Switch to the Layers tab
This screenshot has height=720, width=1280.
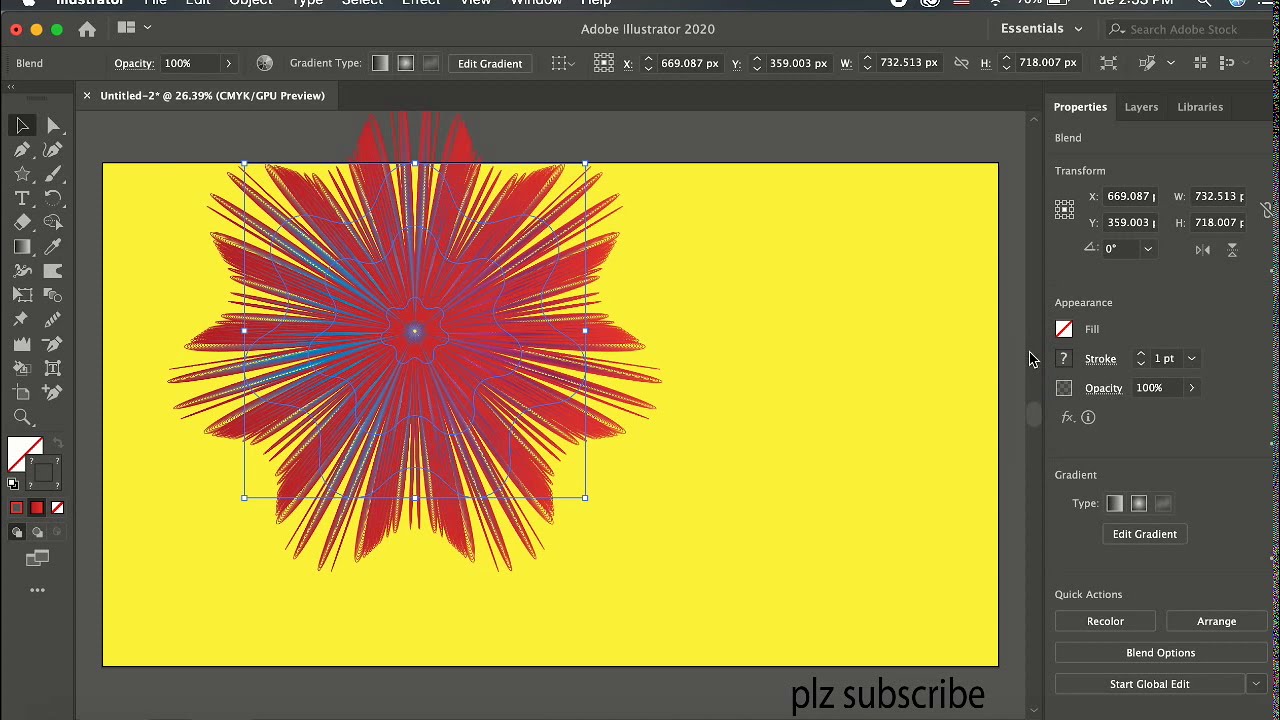(1141, 107)
